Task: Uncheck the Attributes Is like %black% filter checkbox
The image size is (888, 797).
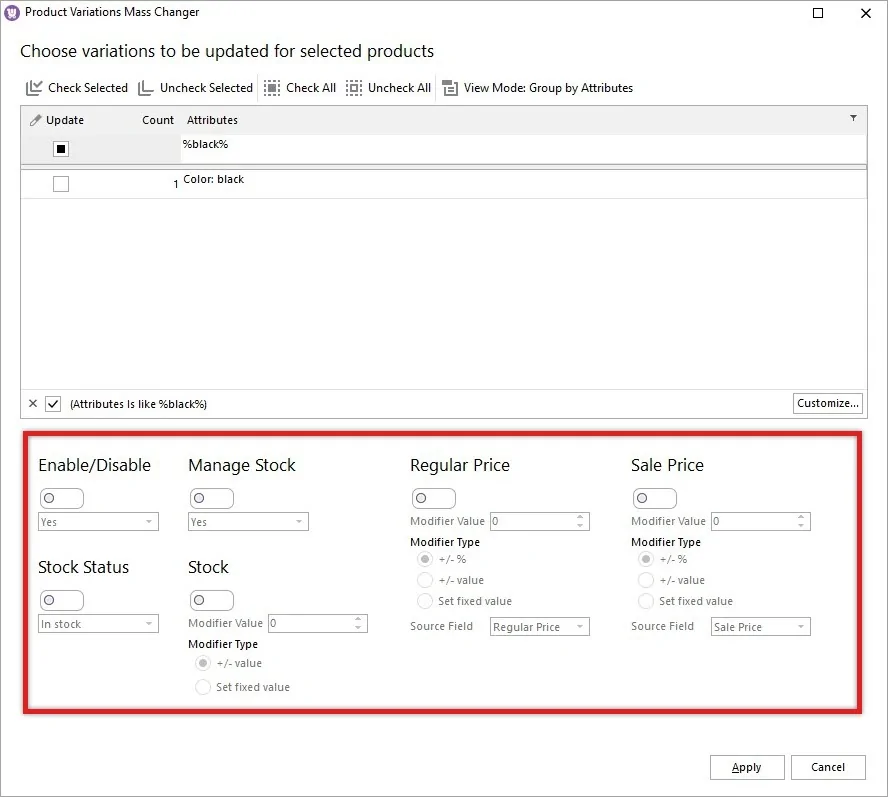Action: (x=53, y=403)
